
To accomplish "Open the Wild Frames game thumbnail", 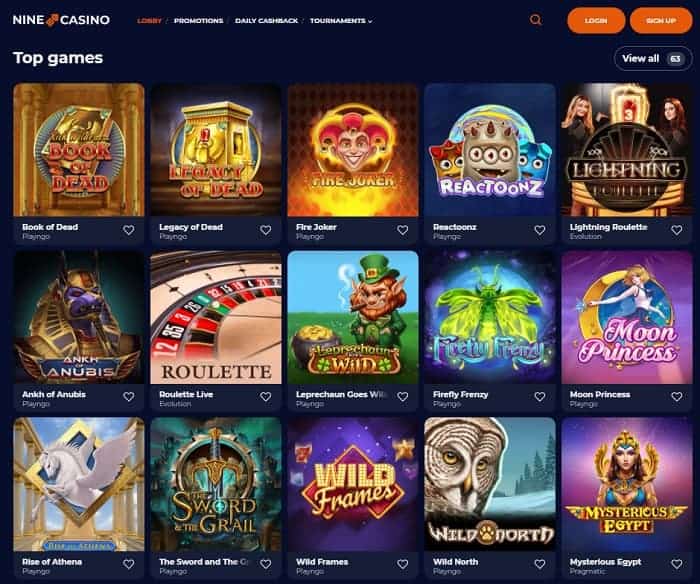I will pyautogui.click(x=353, y=484).
